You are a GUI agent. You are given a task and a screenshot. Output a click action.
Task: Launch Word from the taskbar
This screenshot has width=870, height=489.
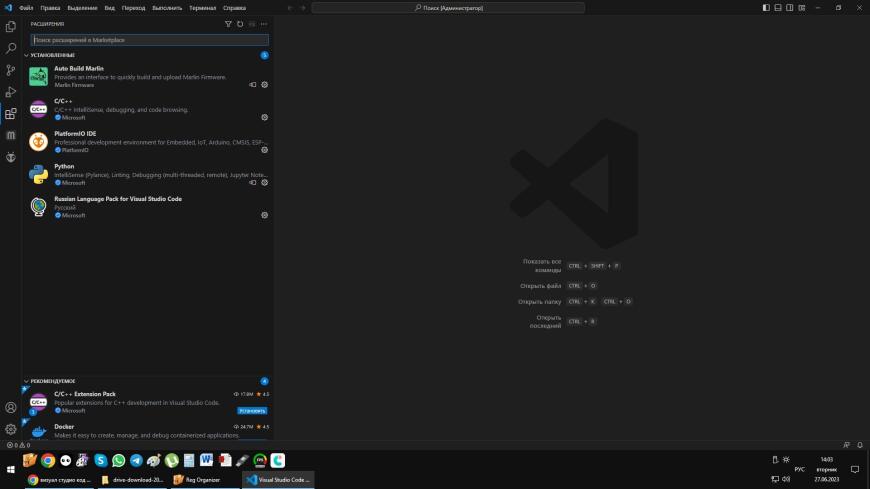206,460
